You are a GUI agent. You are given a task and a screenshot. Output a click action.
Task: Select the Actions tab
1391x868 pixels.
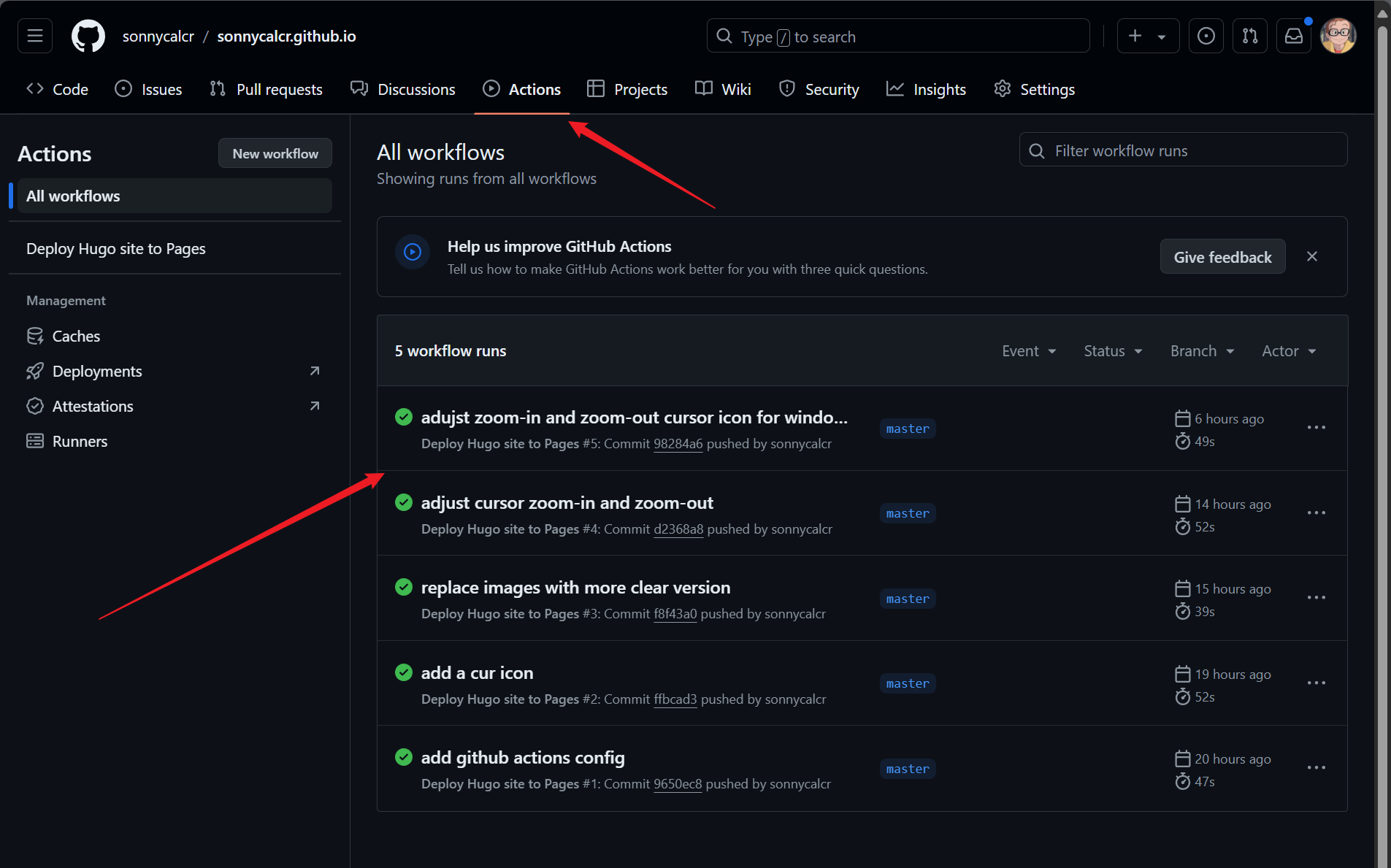[x=522, y=89]
